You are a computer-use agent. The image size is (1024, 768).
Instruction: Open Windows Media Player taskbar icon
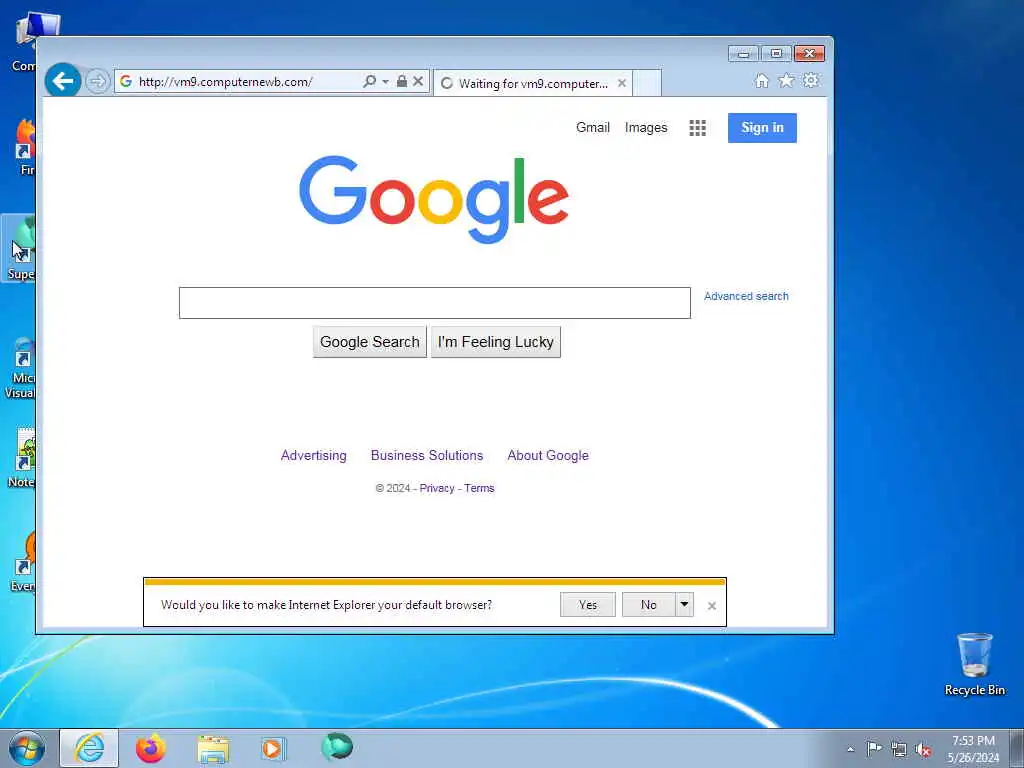[273, 748]
